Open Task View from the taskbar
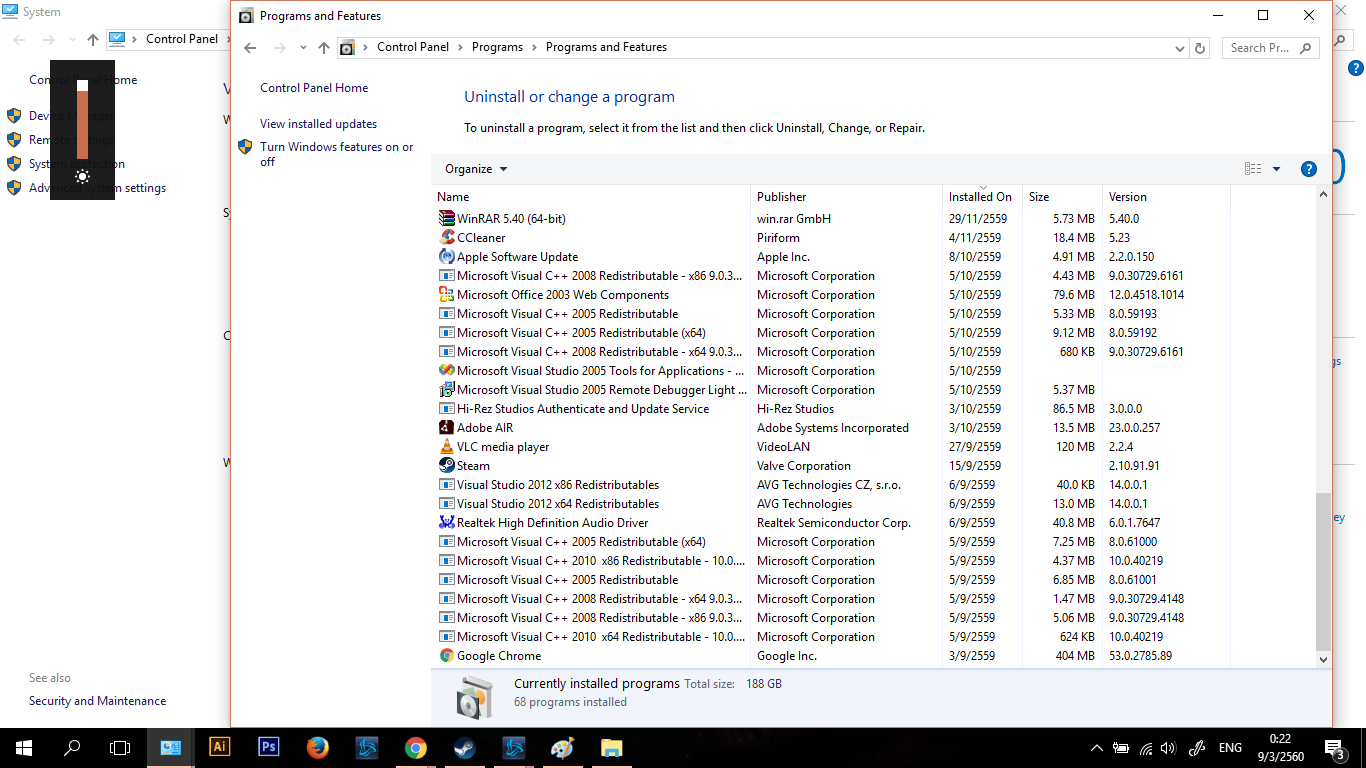 point(120,747)
